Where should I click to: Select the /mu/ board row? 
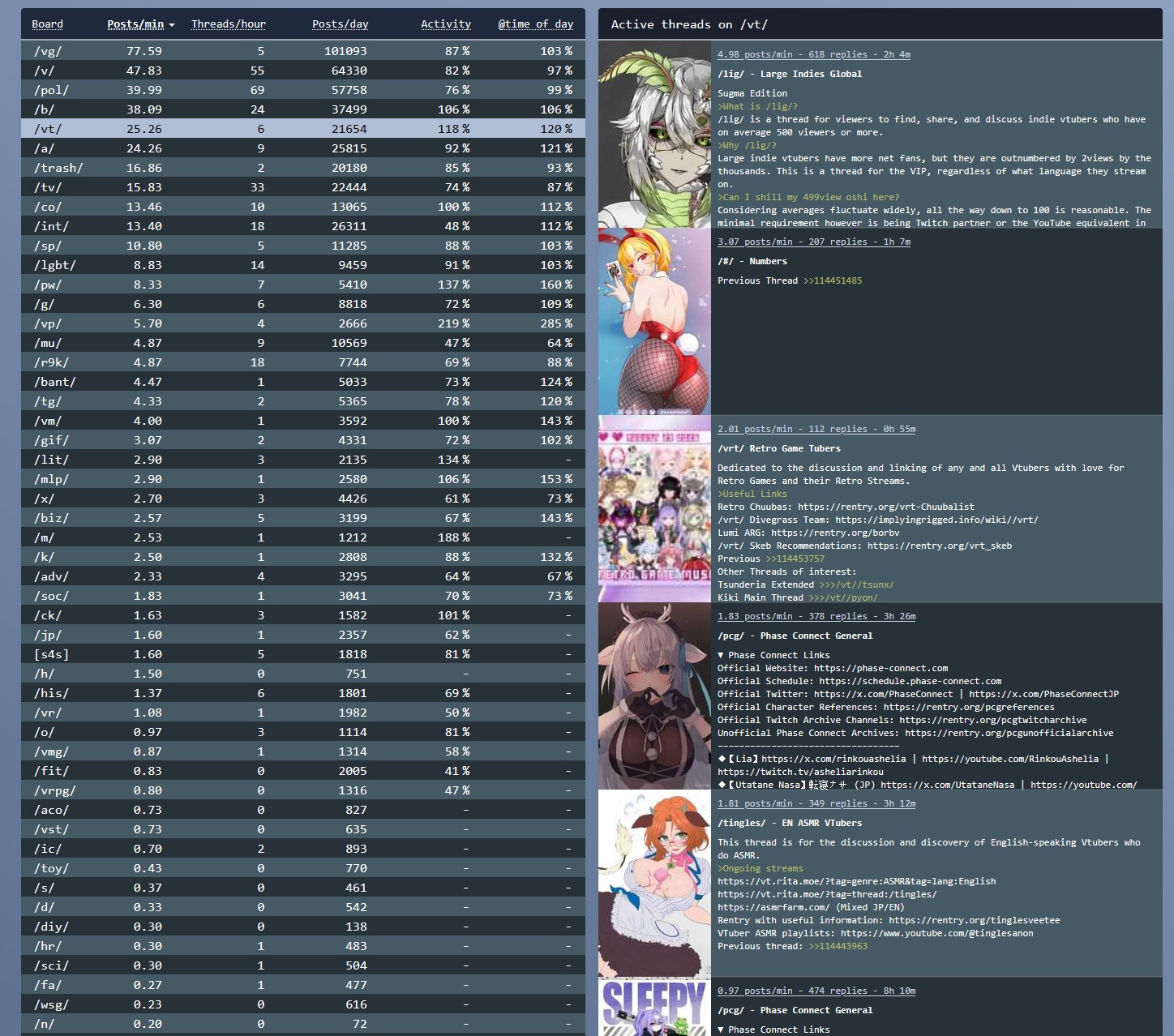tap(303, 343)
